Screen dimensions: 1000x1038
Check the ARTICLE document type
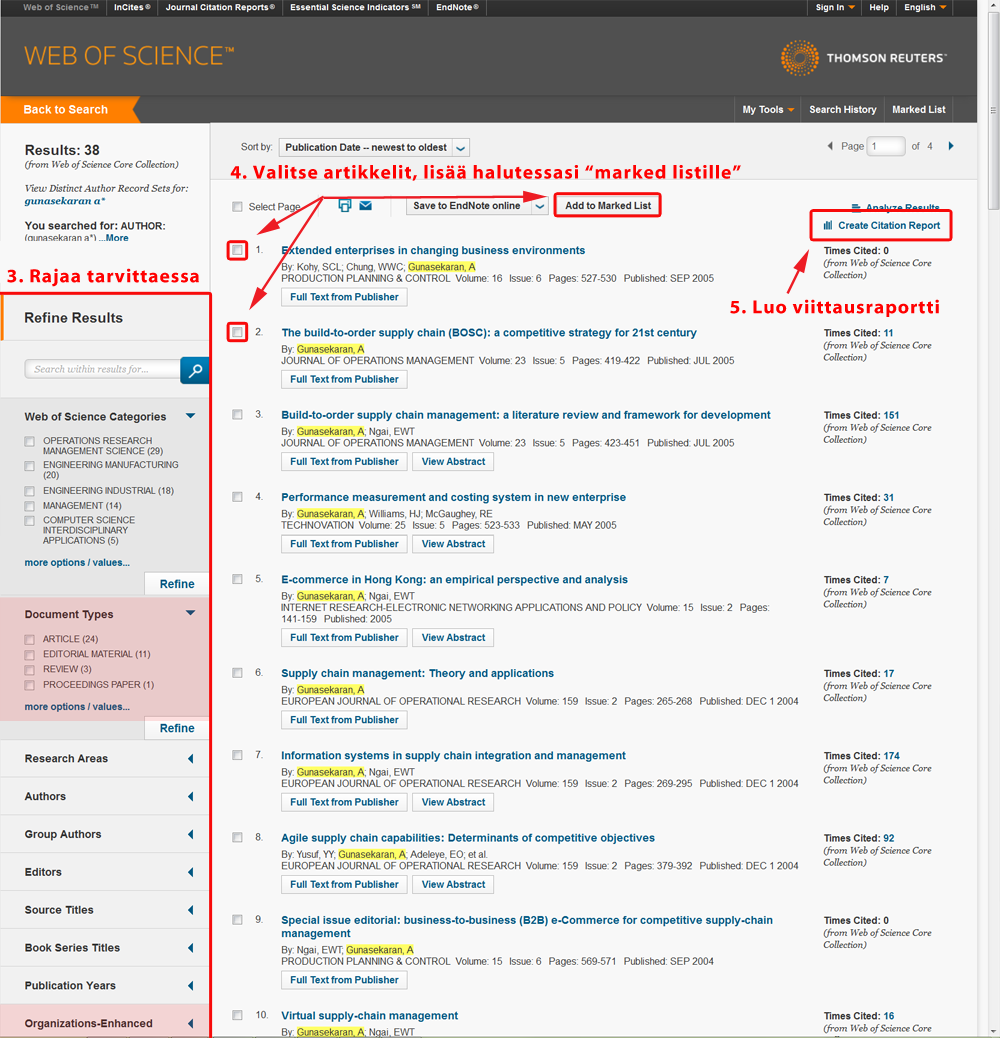click(29, 639)
